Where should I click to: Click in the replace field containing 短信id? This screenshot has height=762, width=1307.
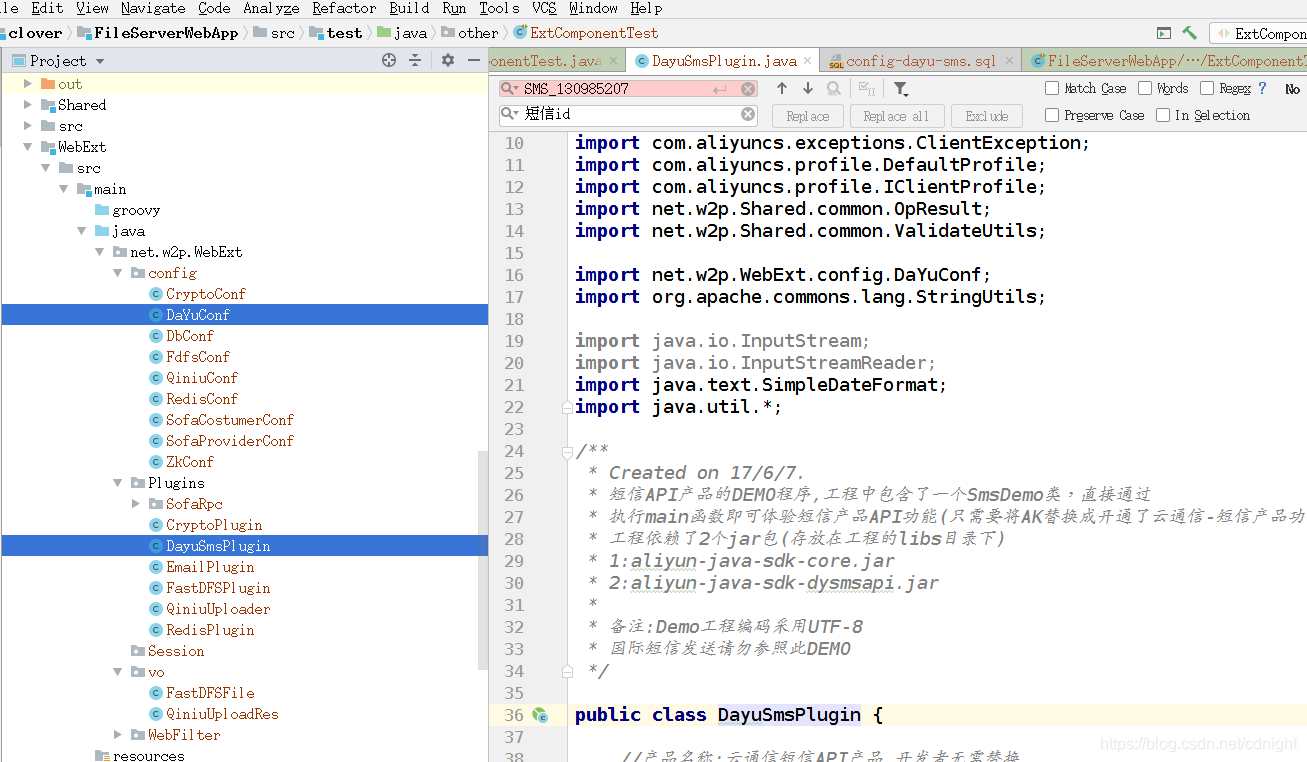(x=630, y=115)
